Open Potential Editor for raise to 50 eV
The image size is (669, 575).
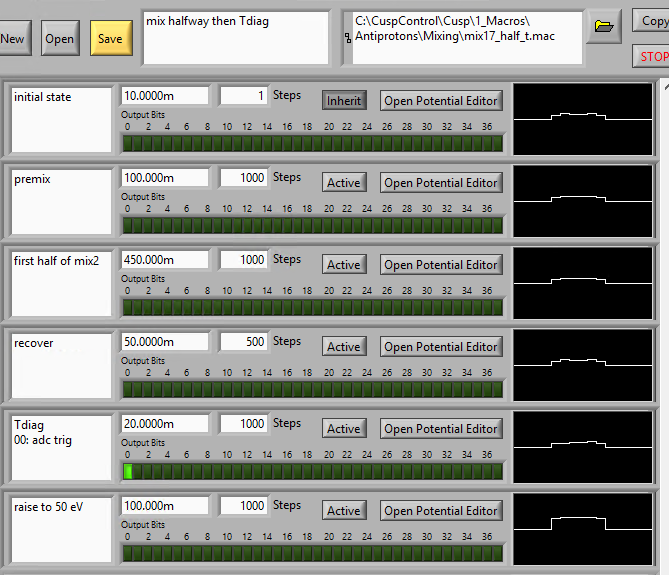point(440,510)
